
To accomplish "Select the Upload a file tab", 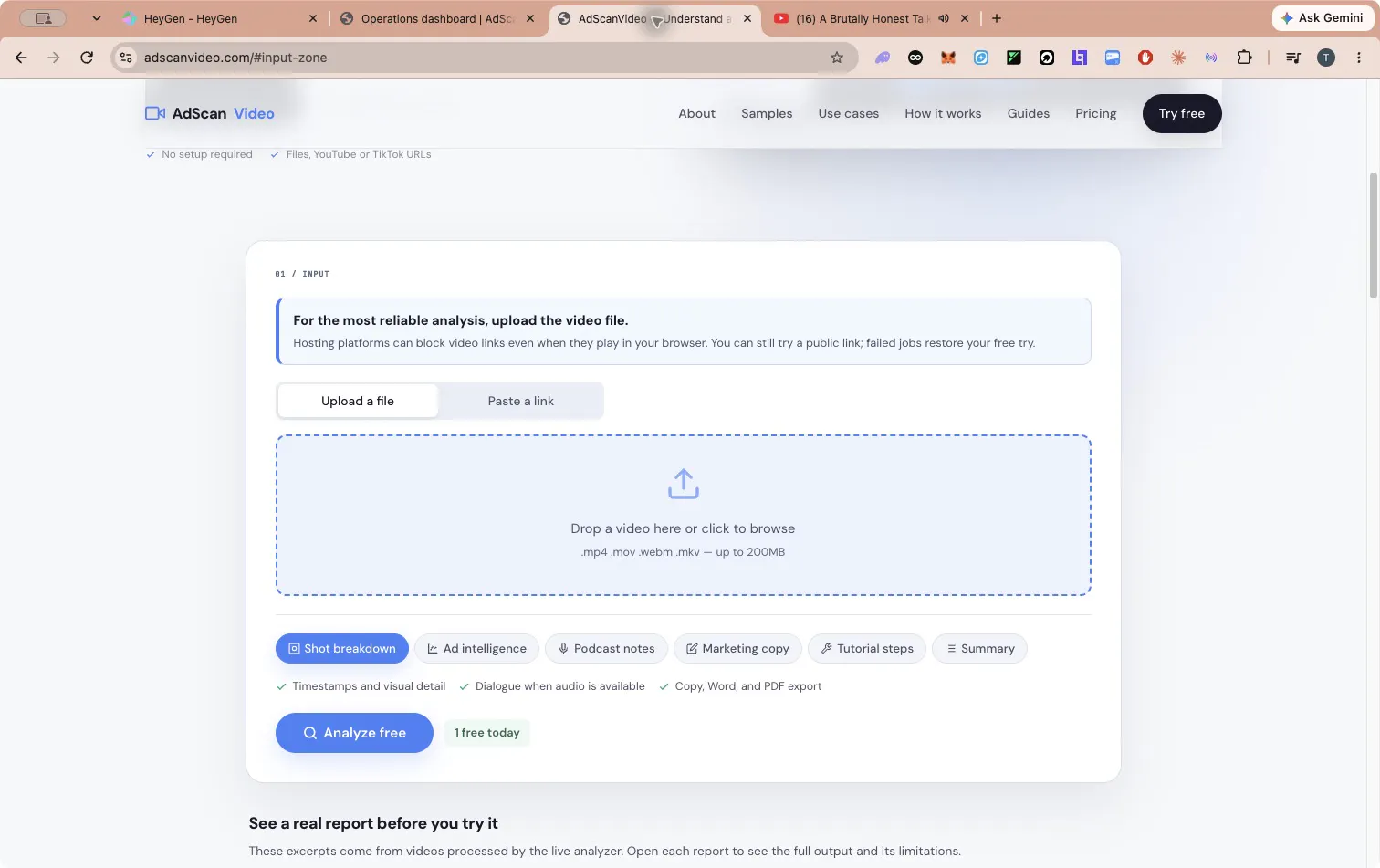I will point(358,401).
